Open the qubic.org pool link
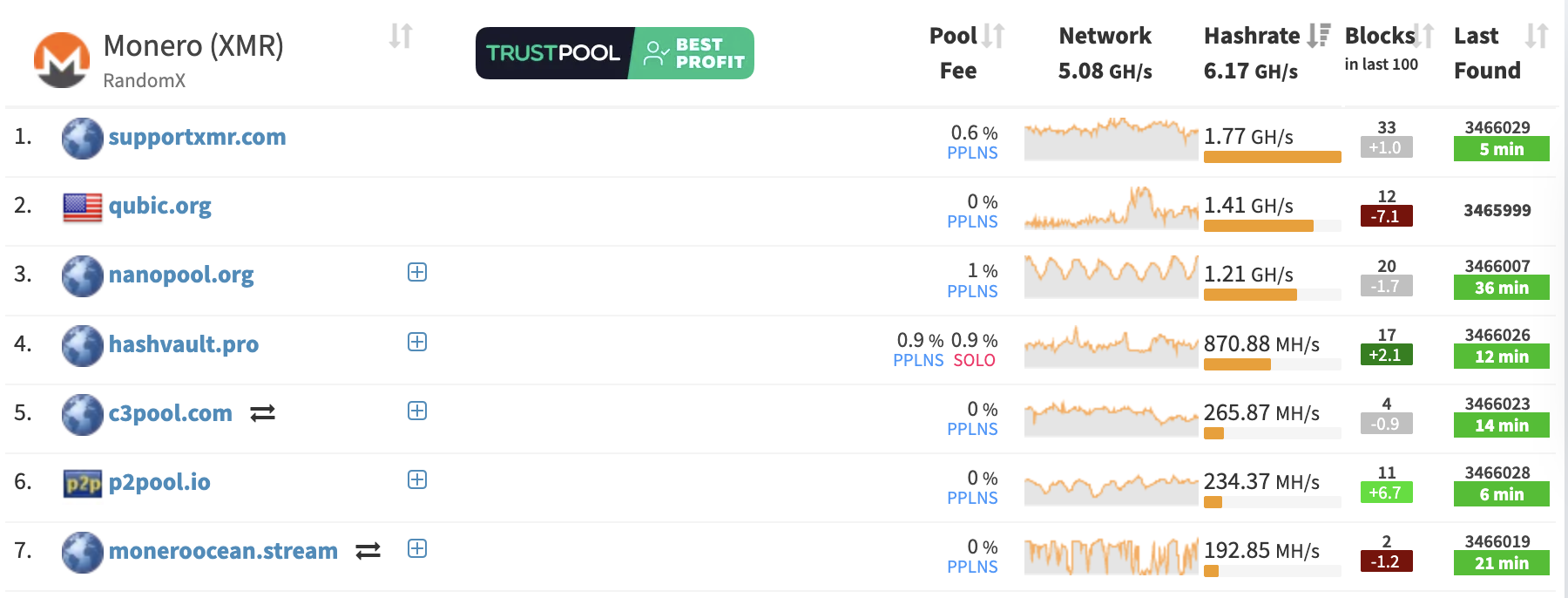The width and height of the screenshot is (1568, 598). click(159, 206)
